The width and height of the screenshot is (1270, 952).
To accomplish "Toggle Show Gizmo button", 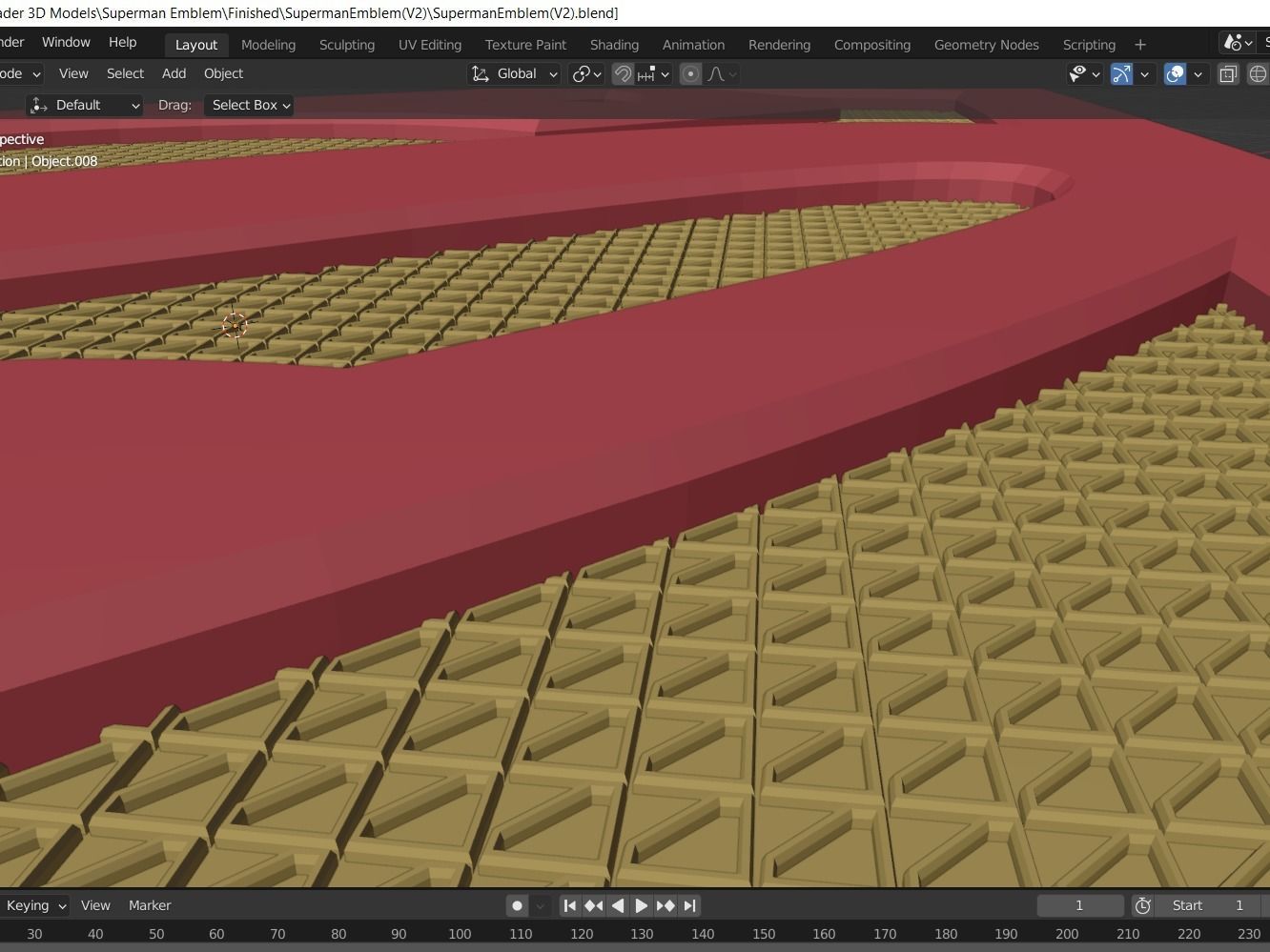I will (1122, 73).
